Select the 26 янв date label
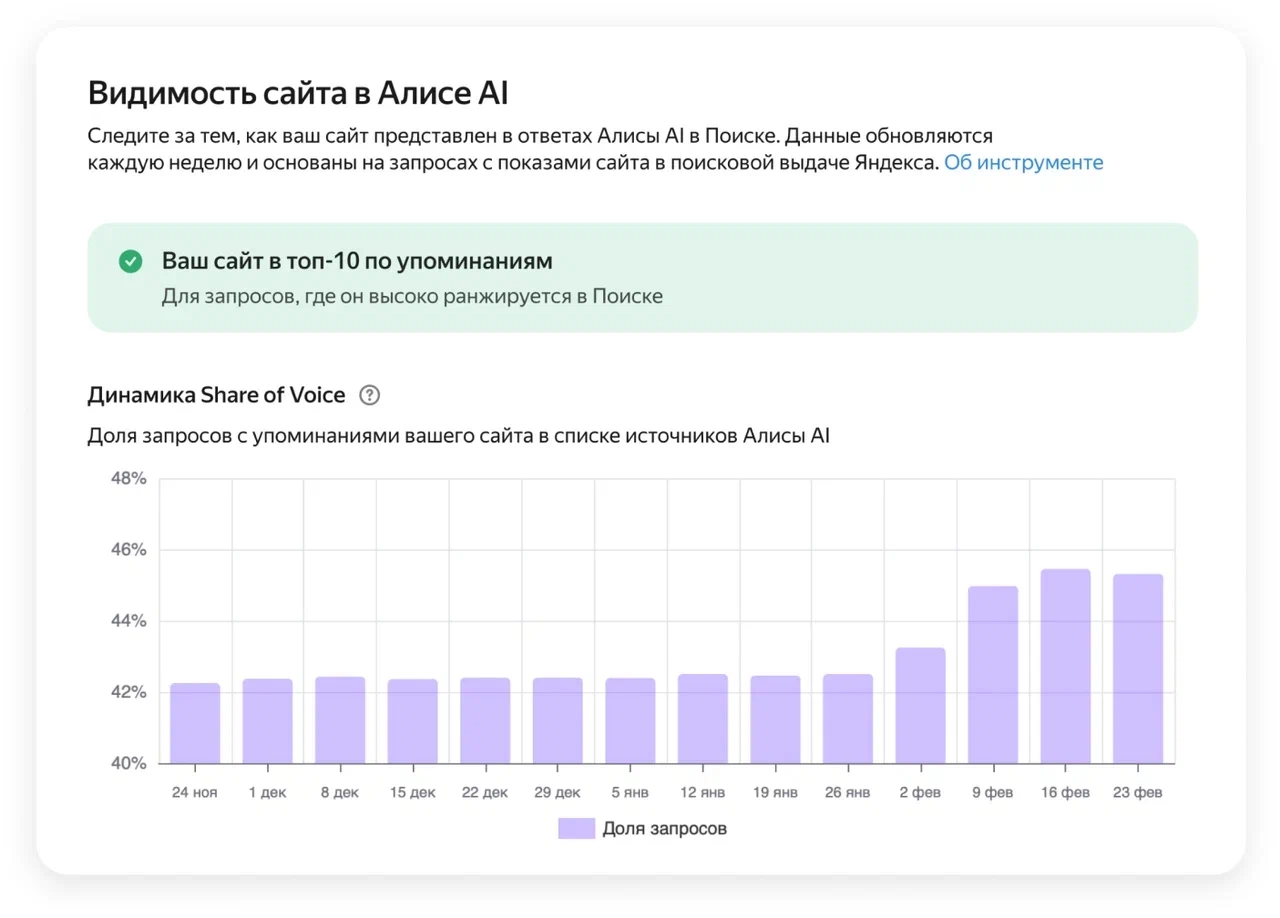The width and height of the screenshot is (1280, 918). 846,791
